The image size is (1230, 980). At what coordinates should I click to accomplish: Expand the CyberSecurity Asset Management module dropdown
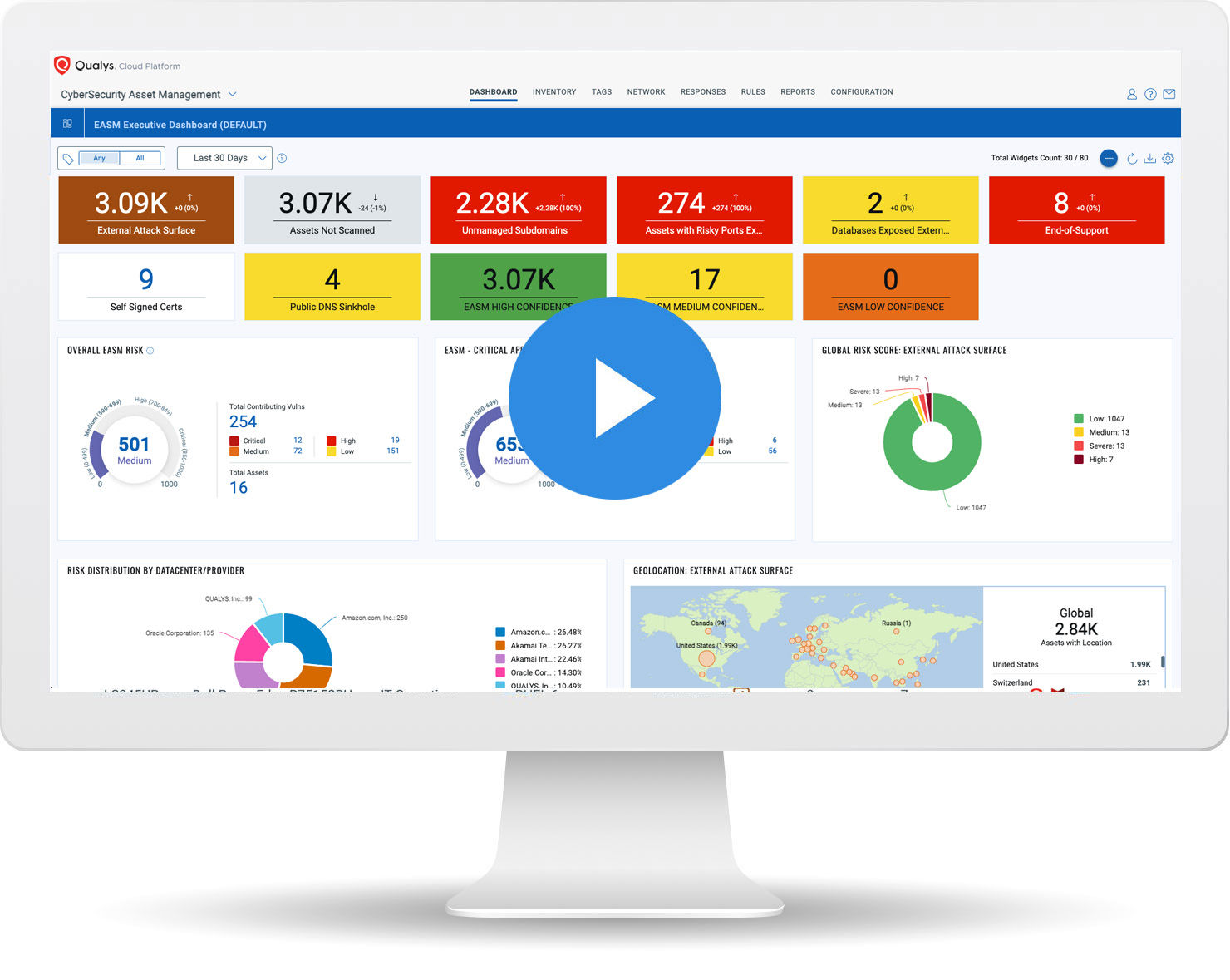[x=149, y=95]
